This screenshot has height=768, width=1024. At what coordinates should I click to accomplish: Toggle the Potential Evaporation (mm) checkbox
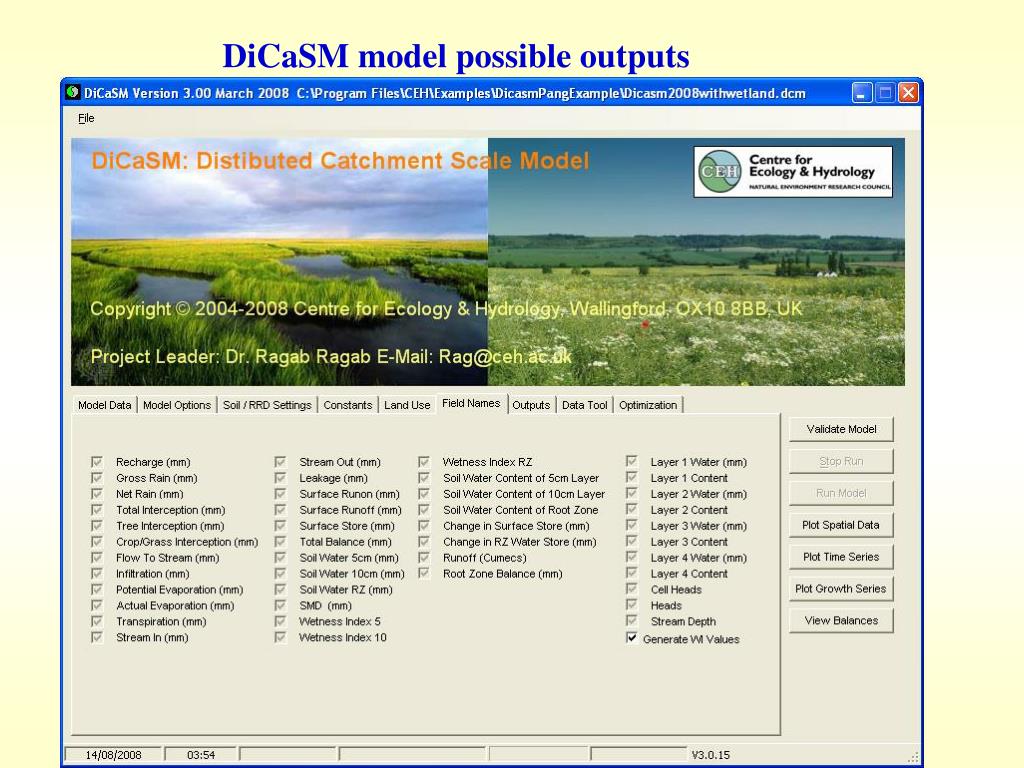pos(97,589)
